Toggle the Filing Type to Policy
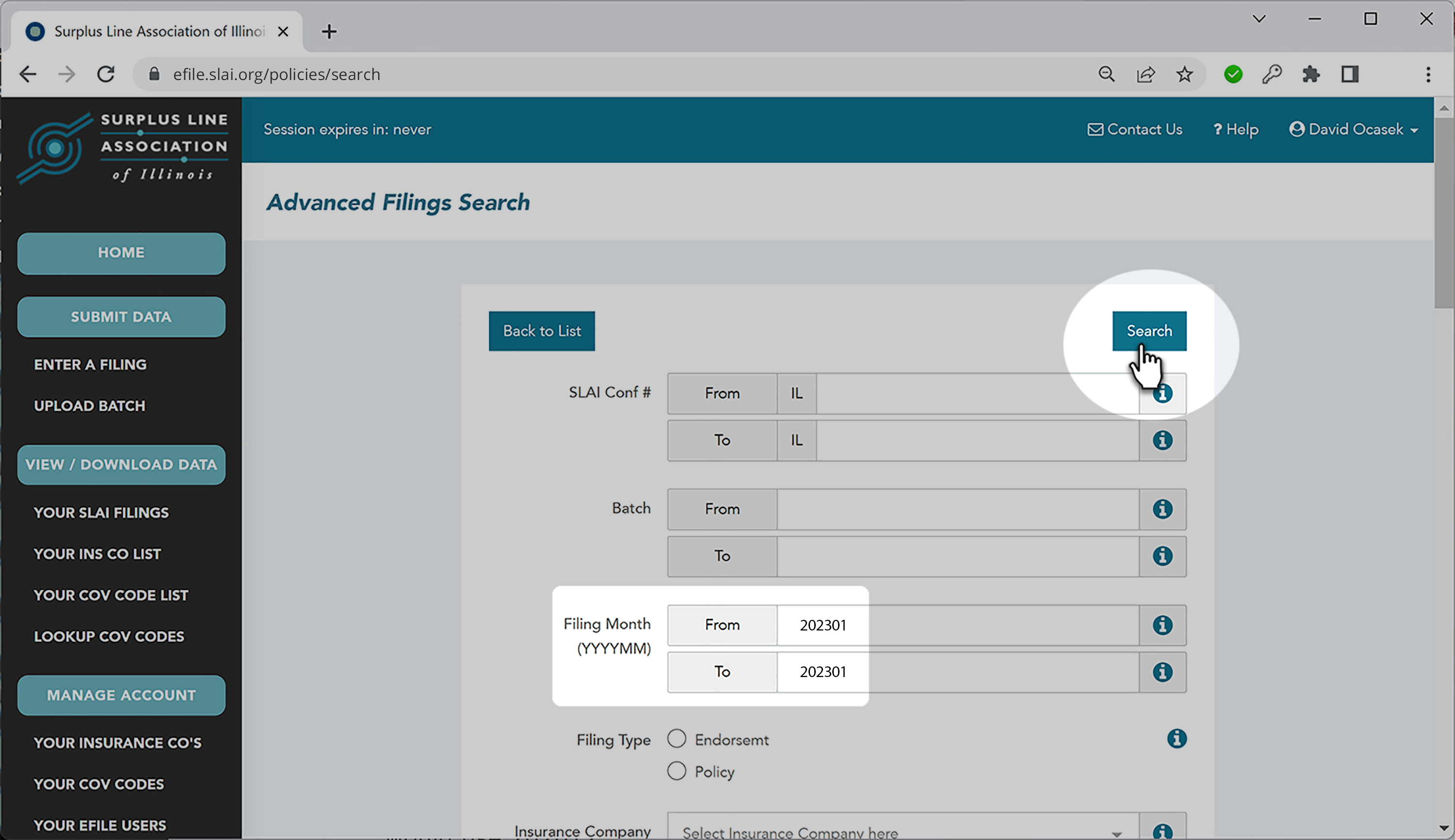This screenshot has height=840, width=1455. click(678, 771)
